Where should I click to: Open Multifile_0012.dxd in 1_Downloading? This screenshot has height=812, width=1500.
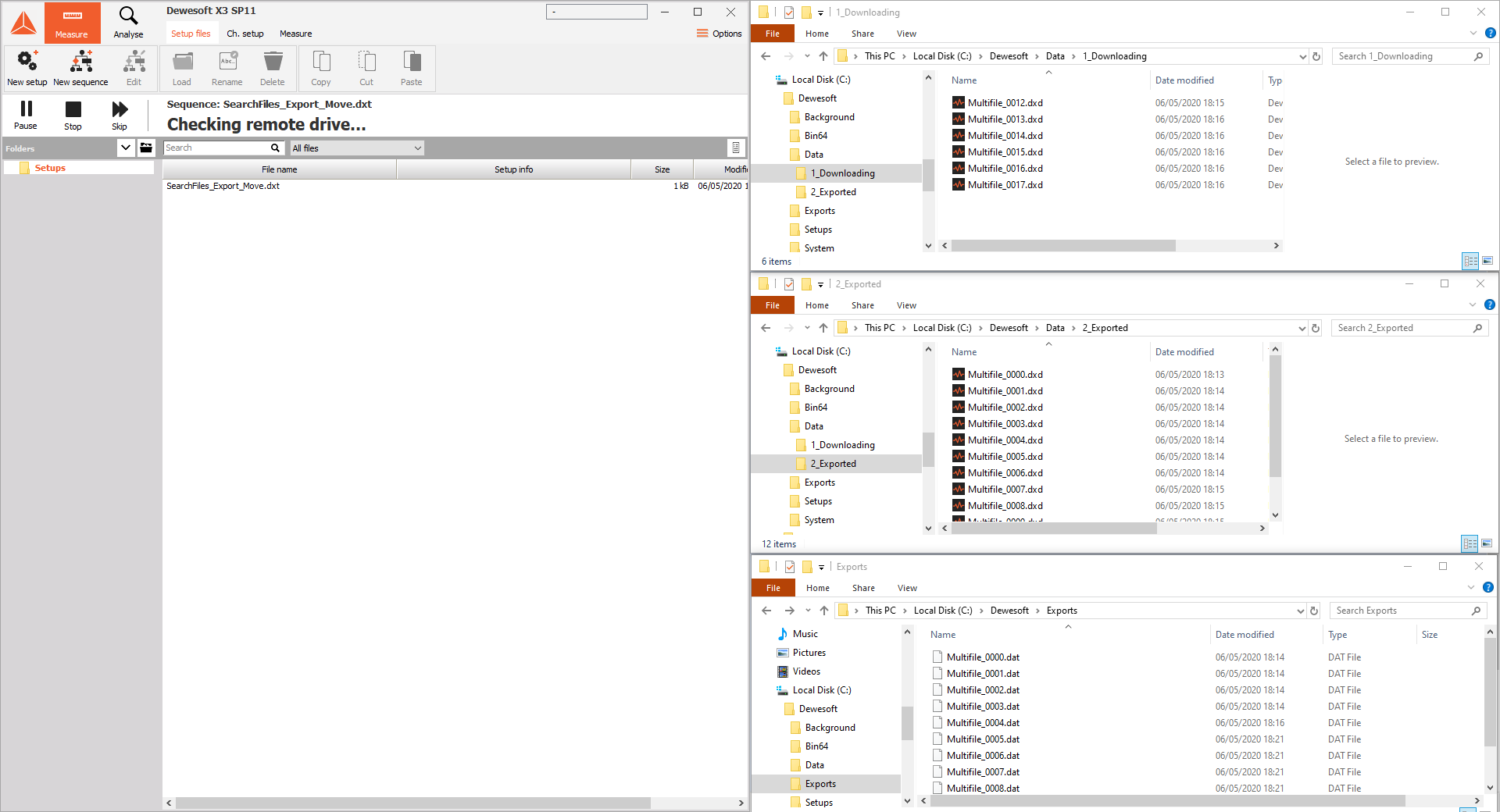pyautogui.click(x=1005, y=103)
